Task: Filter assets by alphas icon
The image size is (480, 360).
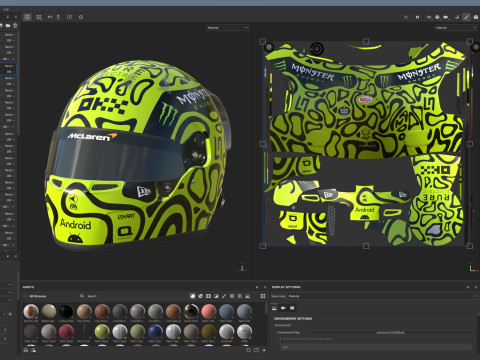Action: tap(232, 296)
